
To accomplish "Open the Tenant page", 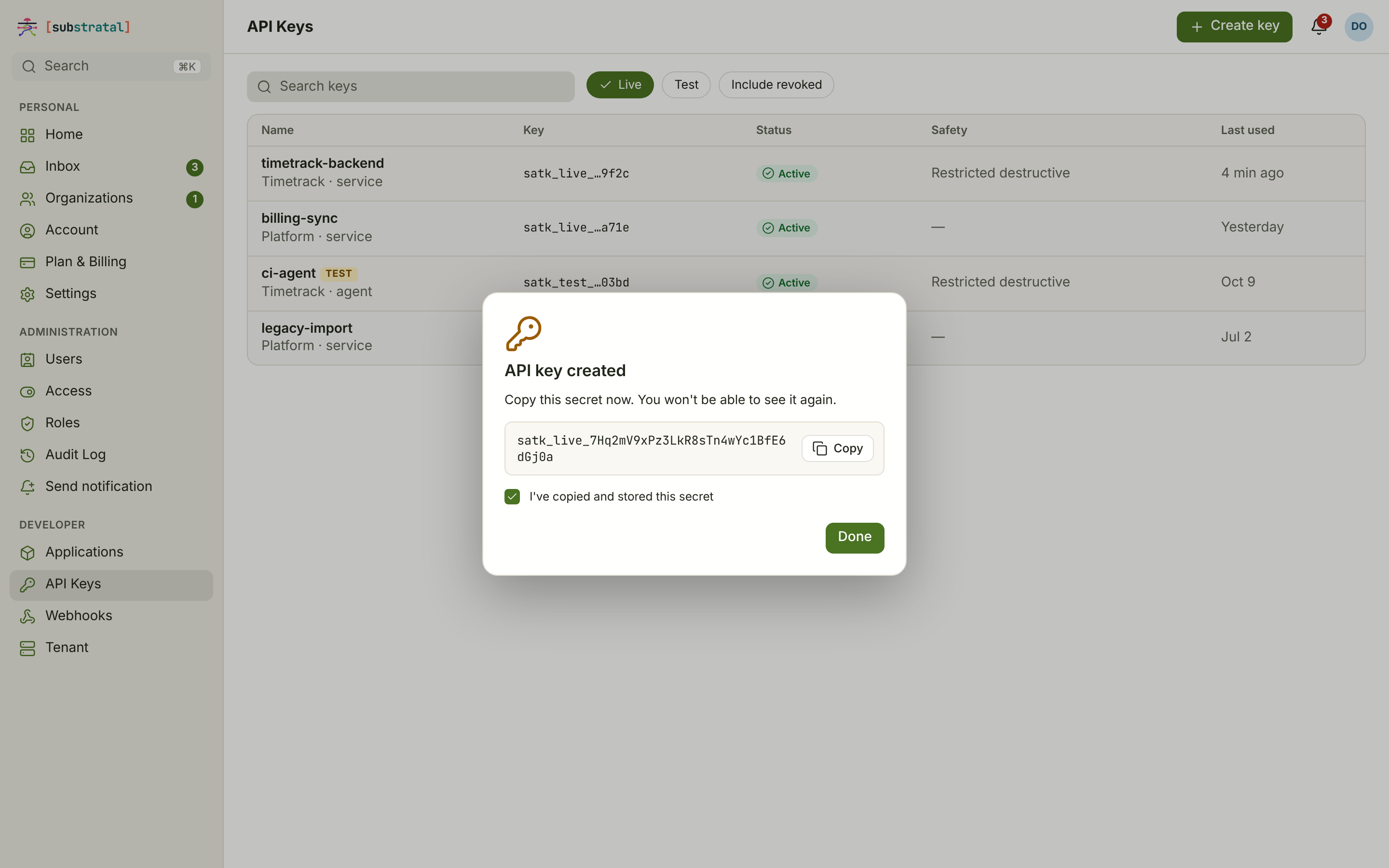I will 111,648.
